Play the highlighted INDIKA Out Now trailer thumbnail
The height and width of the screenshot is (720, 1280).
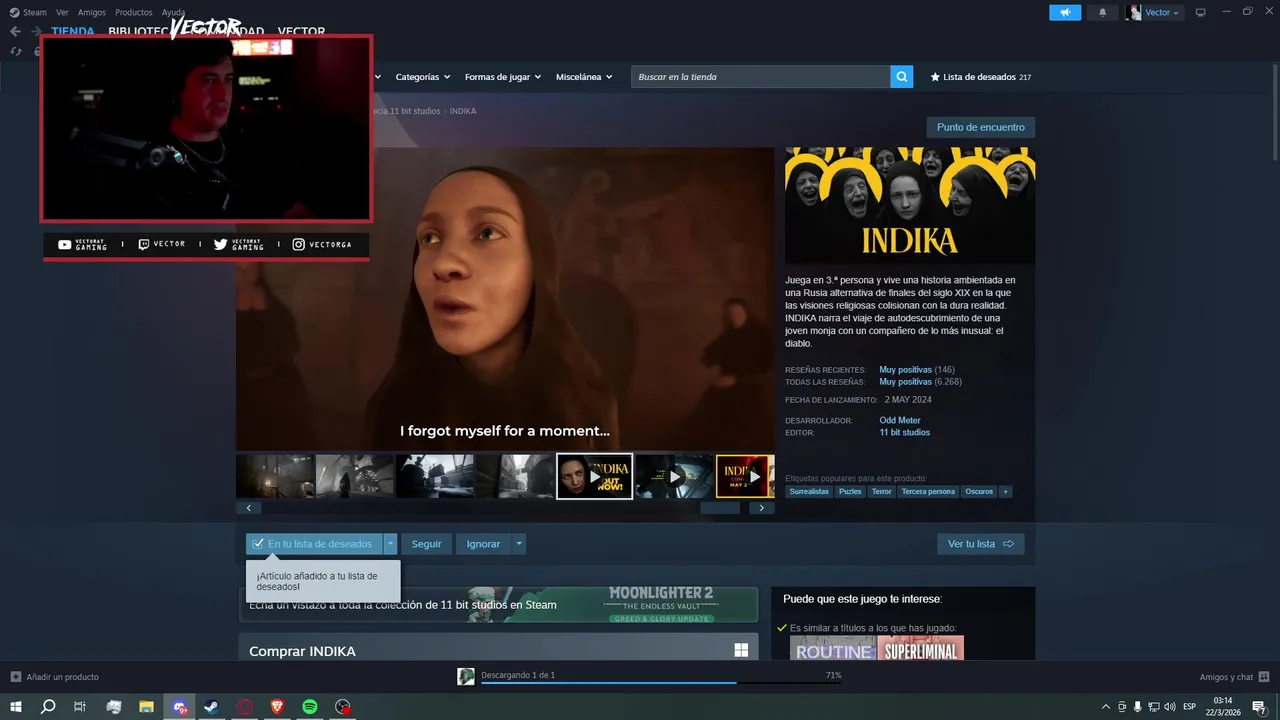point(594,476)
